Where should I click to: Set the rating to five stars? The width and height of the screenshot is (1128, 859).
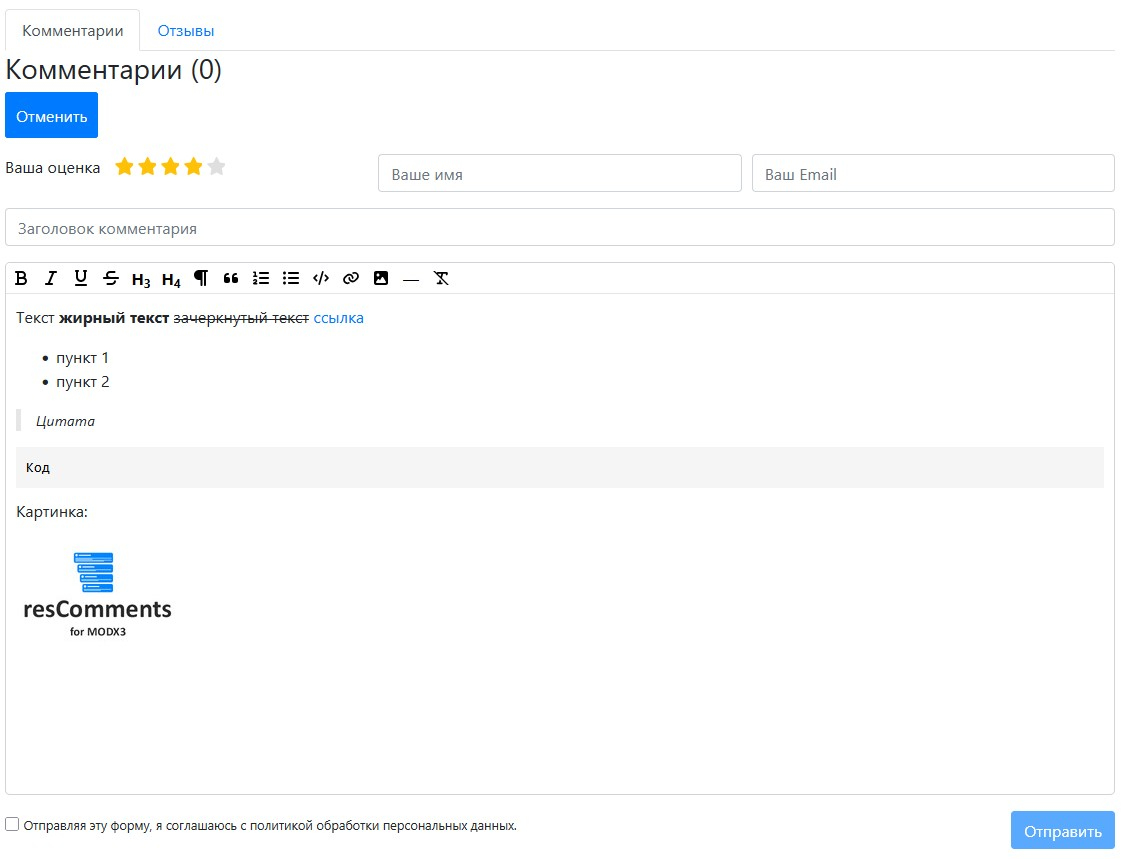[216, 167]
